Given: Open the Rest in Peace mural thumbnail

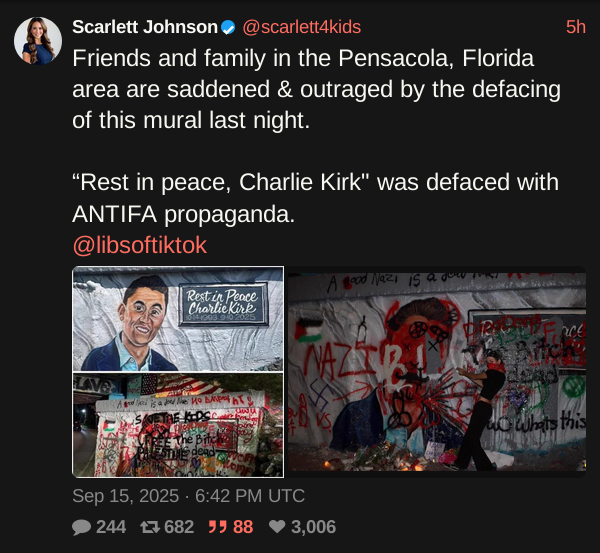Looking at the screenshot, I should pos(178,319).
